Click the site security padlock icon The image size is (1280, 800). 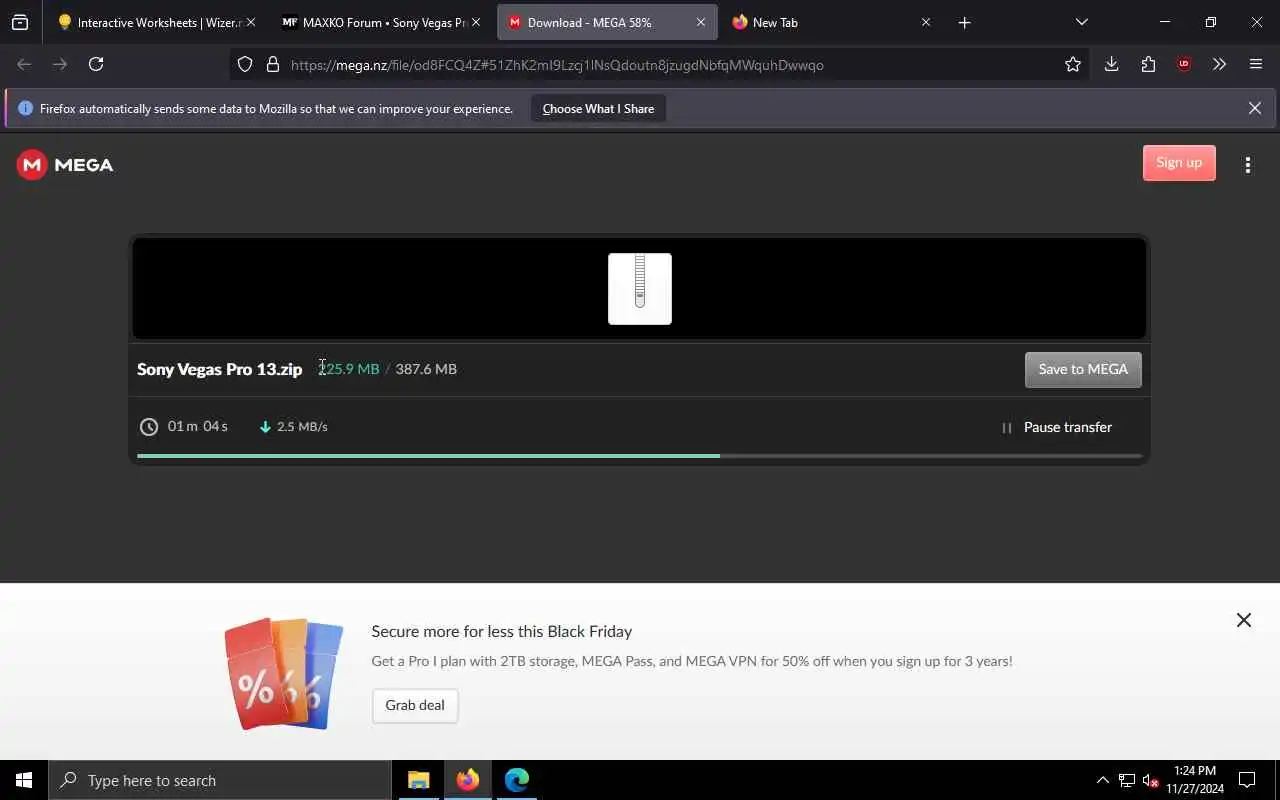click(x=273, y=65)
